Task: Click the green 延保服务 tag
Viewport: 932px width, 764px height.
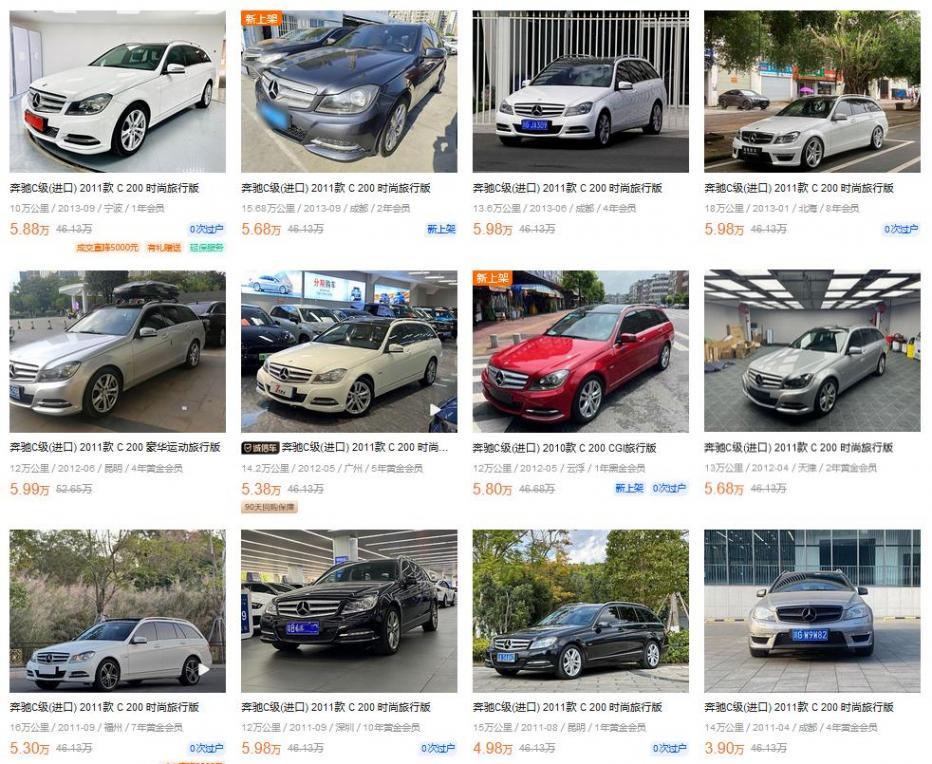Action: click(x=206, y=247)
